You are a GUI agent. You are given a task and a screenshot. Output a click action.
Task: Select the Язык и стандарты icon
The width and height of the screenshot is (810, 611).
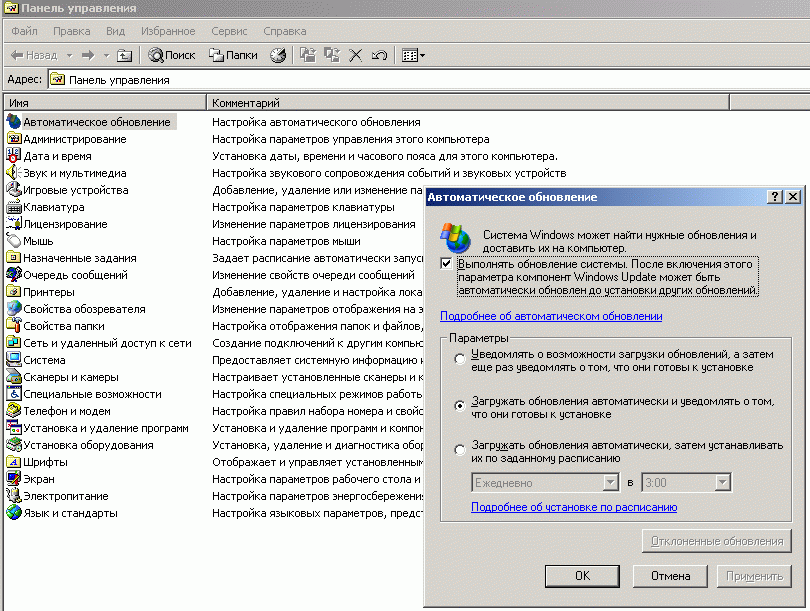pyautogui.click(x=13, y=513)
